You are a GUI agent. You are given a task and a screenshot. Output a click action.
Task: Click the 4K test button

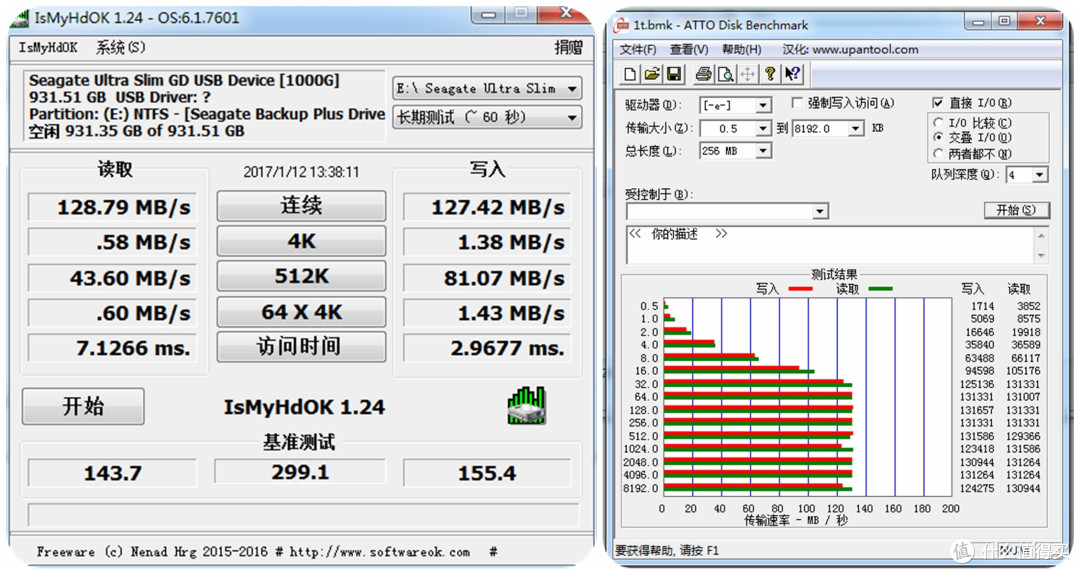[301, 241]
